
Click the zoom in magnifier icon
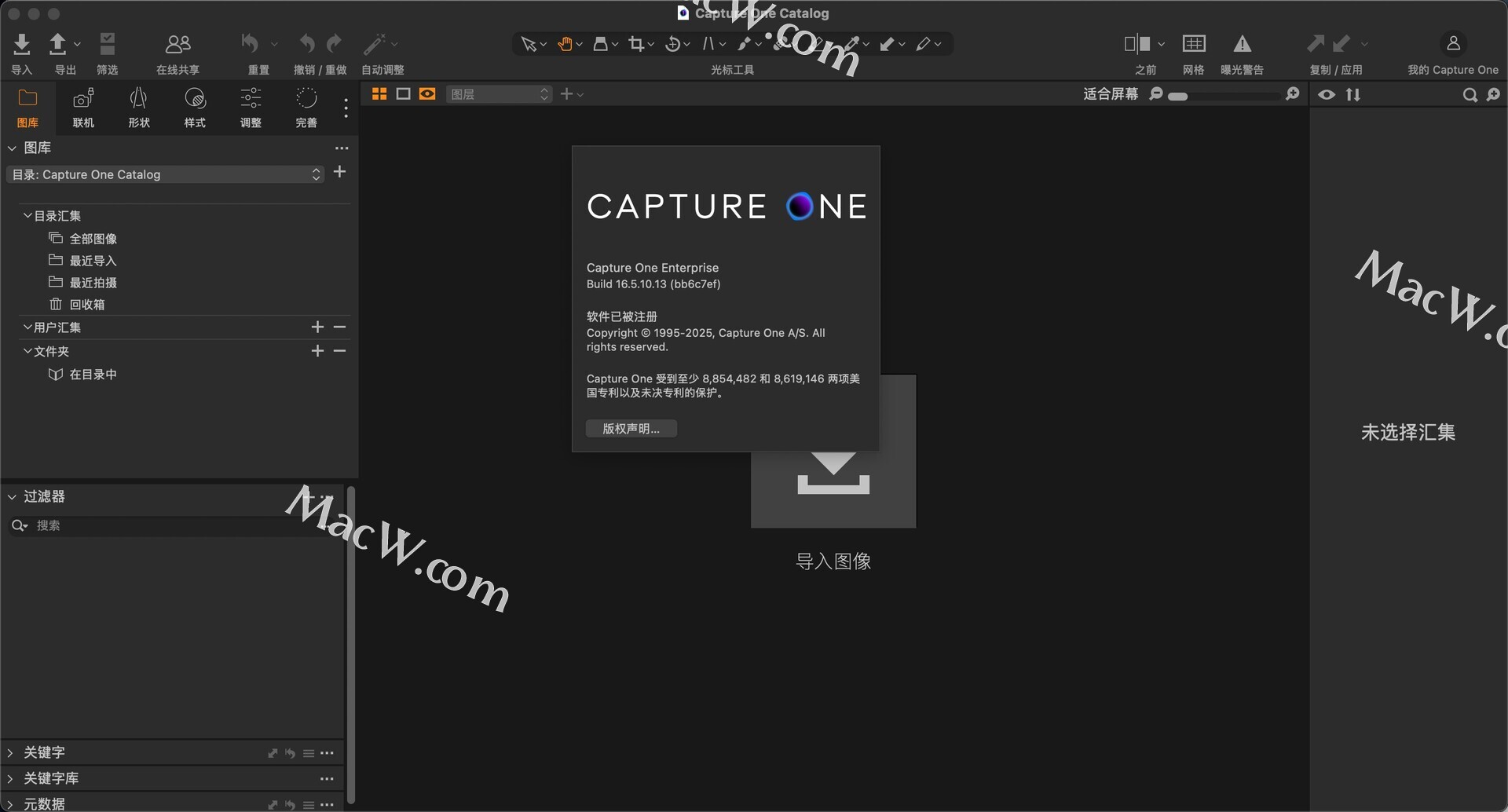pos(1293,94)
